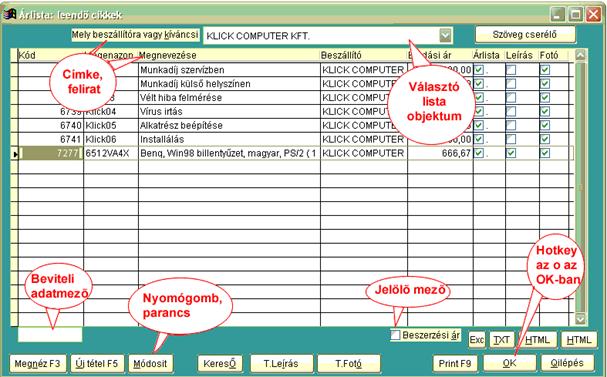The height and width of the screenshot is (377, 607).
Task: Click the Exc export button
Action: click(x=477, y=340)
